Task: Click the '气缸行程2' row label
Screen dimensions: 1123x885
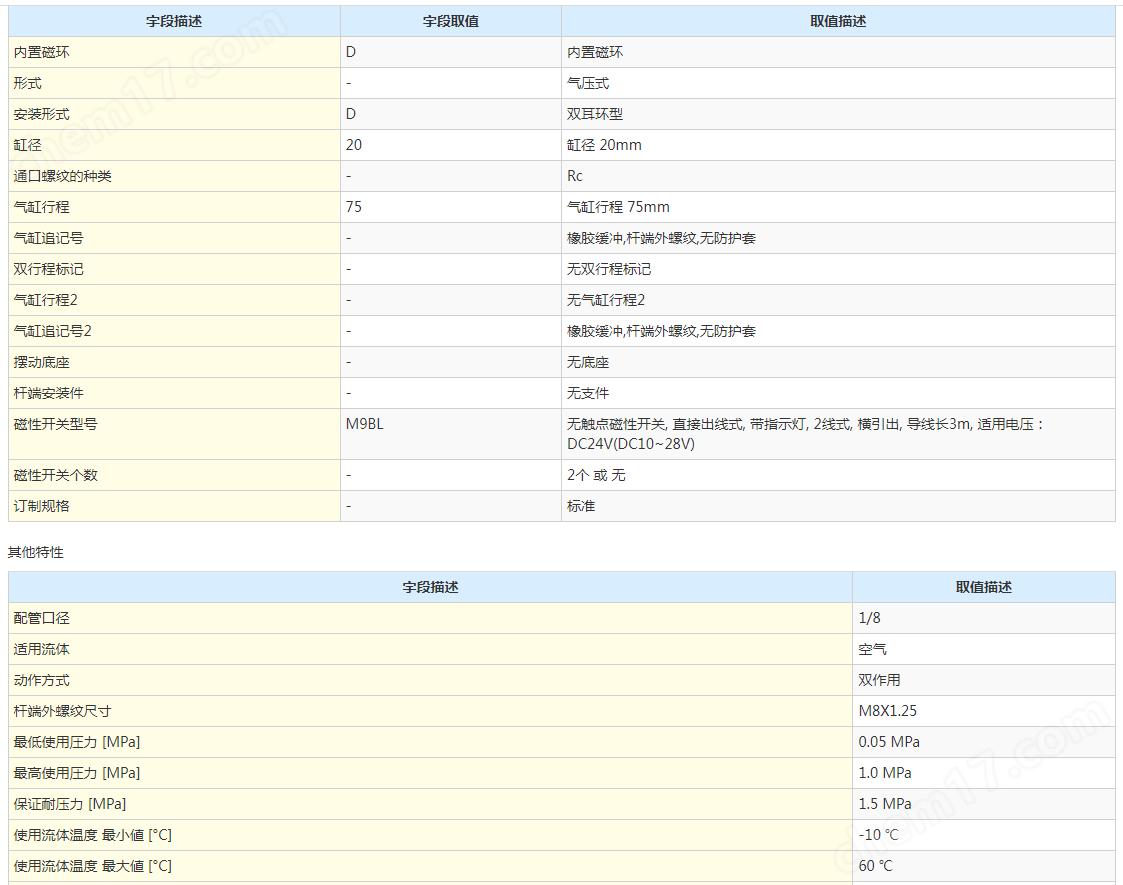Action: [45, 300]
